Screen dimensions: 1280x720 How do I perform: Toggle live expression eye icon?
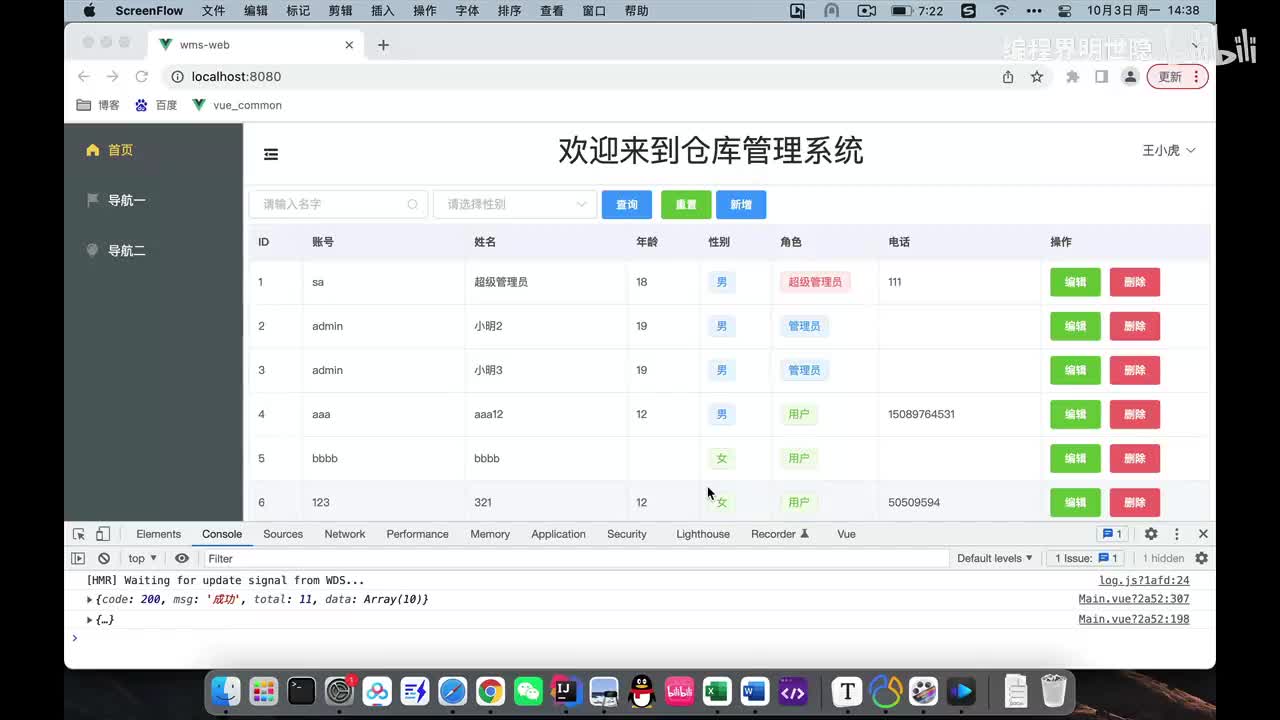(182, 558)
